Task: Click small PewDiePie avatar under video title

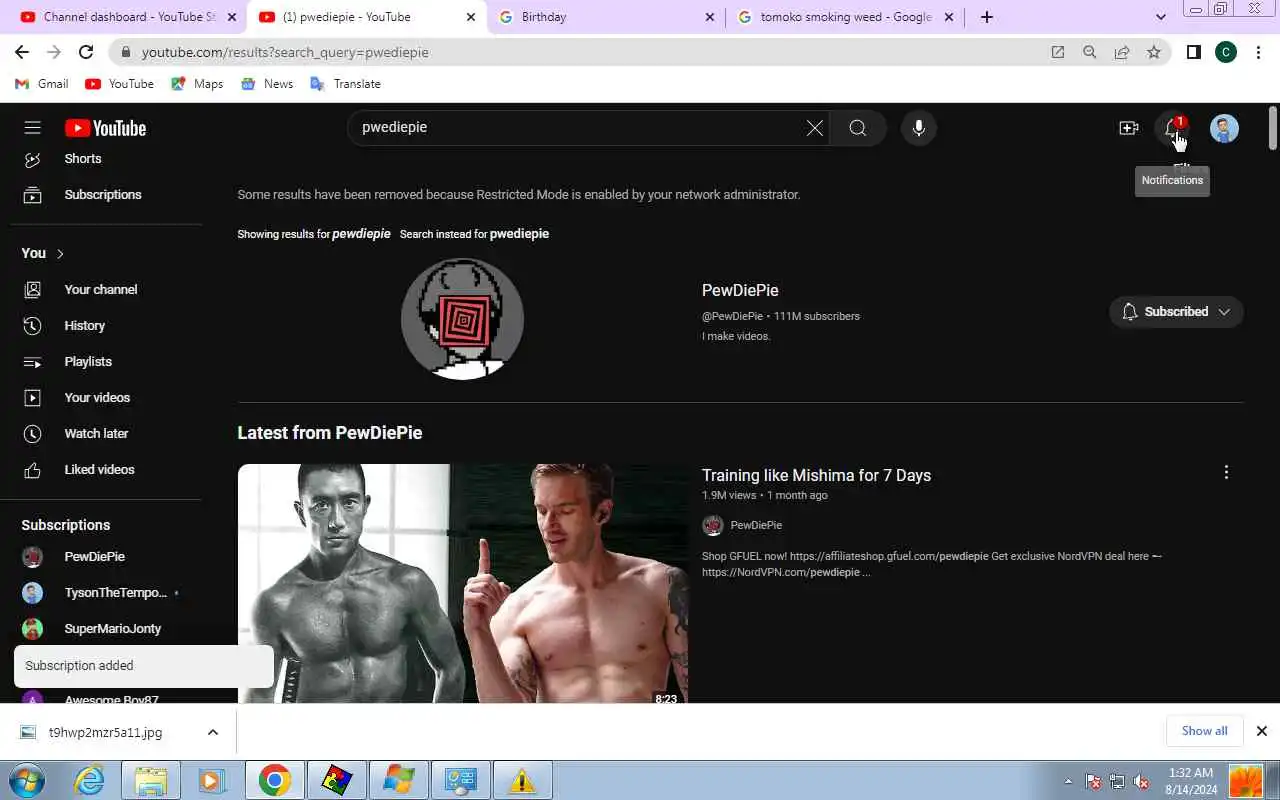Action: click(713, 526)
